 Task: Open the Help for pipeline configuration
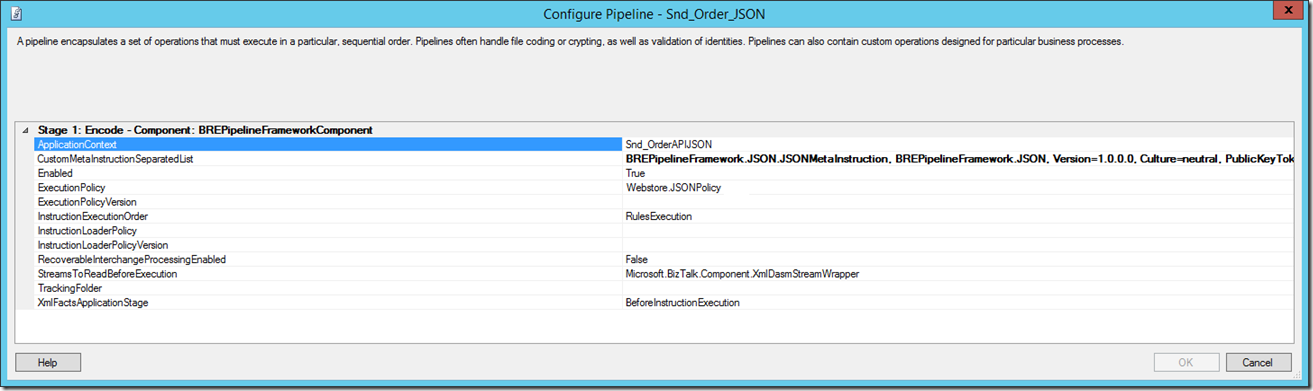pyautogui.click(x=48, y=362)
